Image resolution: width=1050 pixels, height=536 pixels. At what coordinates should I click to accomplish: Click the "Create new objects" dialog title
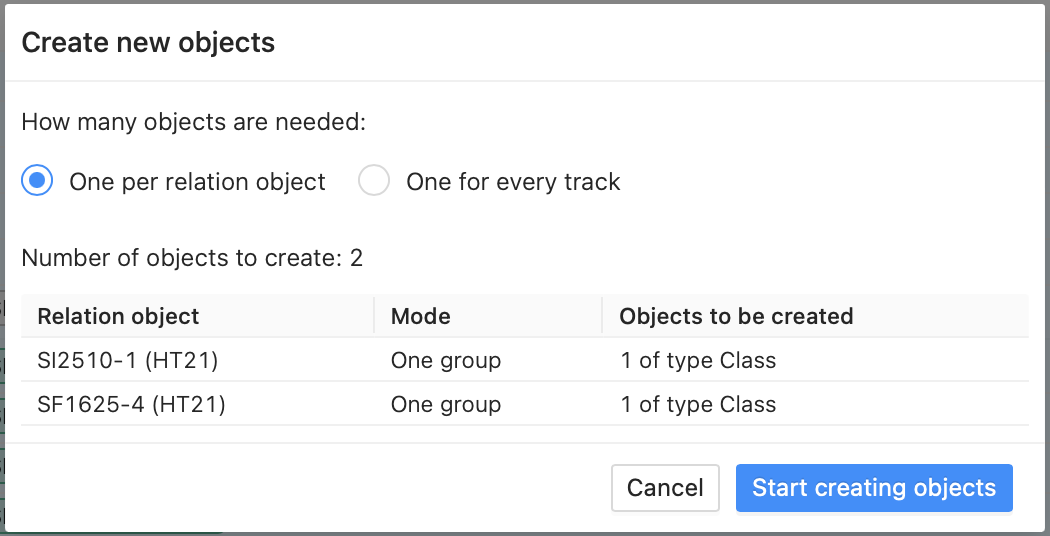coord(148,42)
